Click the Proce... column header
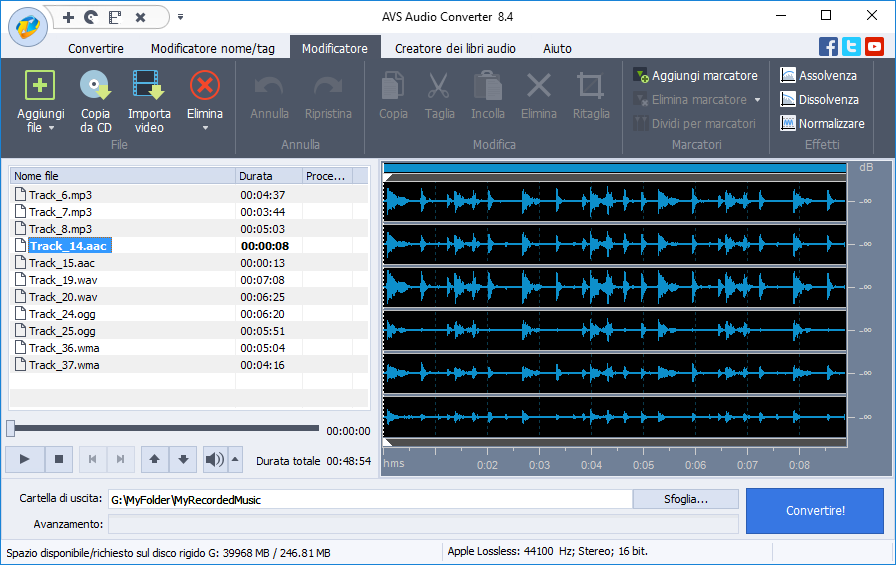 (x=327, y=176)
